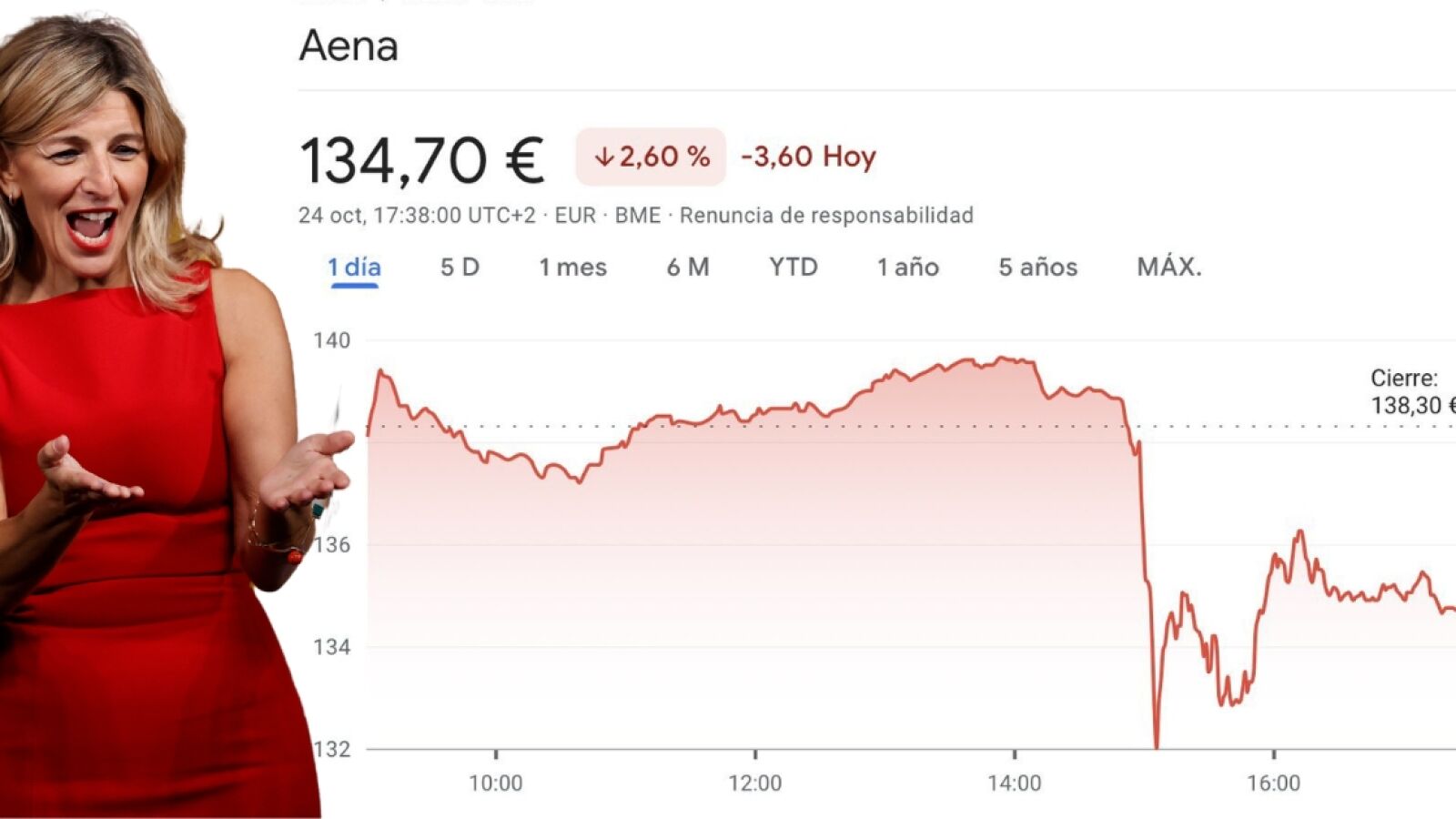
Task: Click the 10:00 time axis label
Action: (x=496, y=783)
